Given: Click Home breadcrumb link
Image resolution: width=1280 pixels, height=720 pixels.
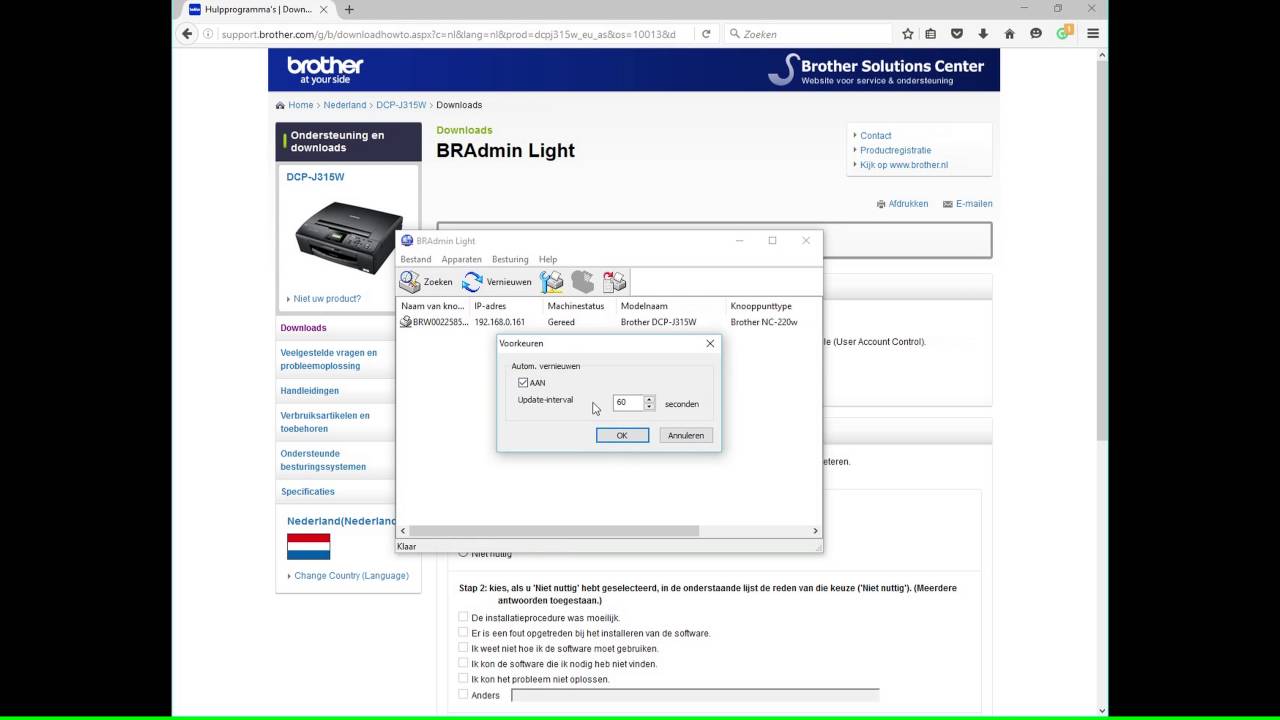Looking at the screenshot, I should [x=301, y=105].
